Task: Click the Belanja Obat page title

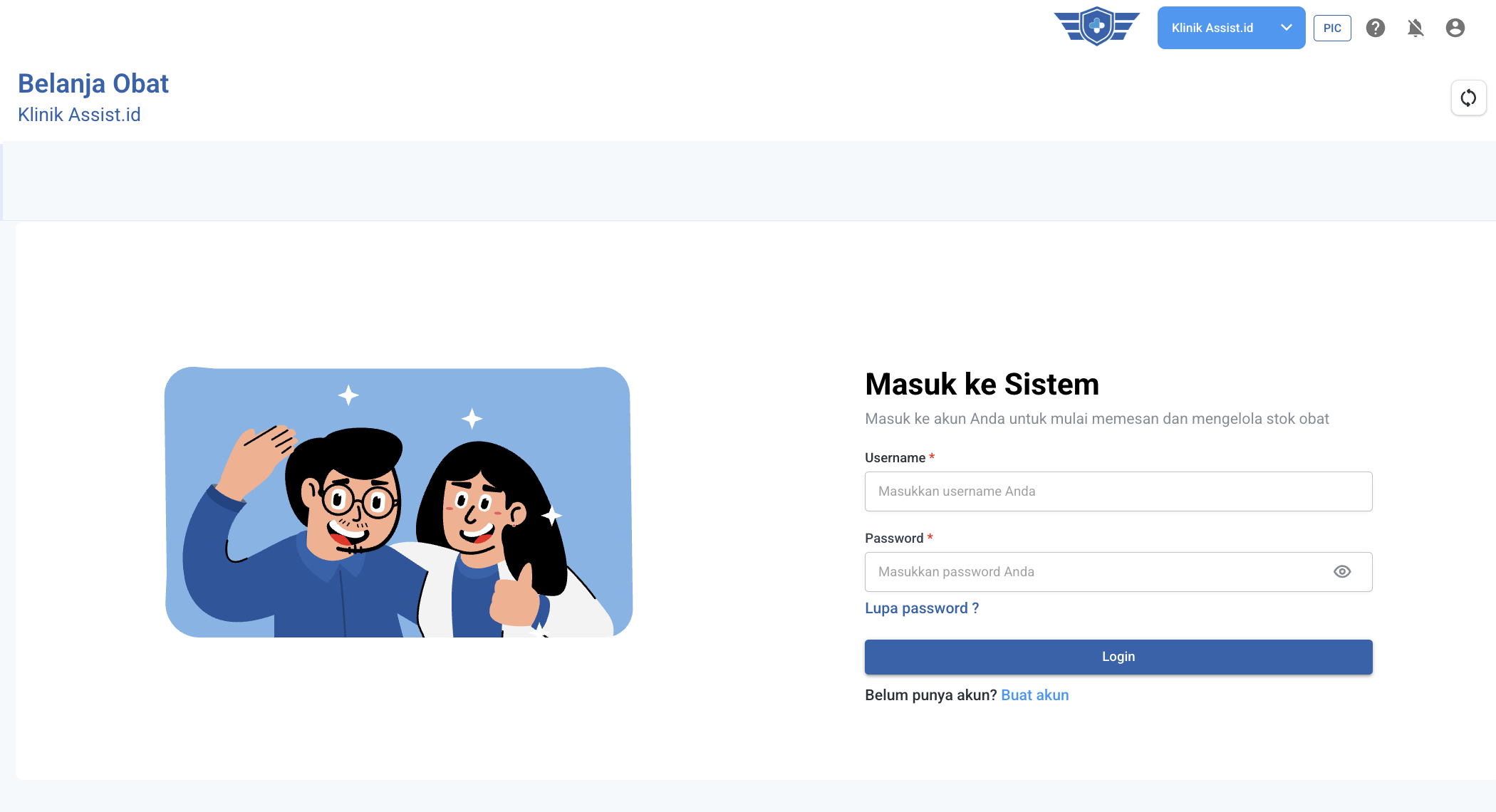Action: point(93,83)
